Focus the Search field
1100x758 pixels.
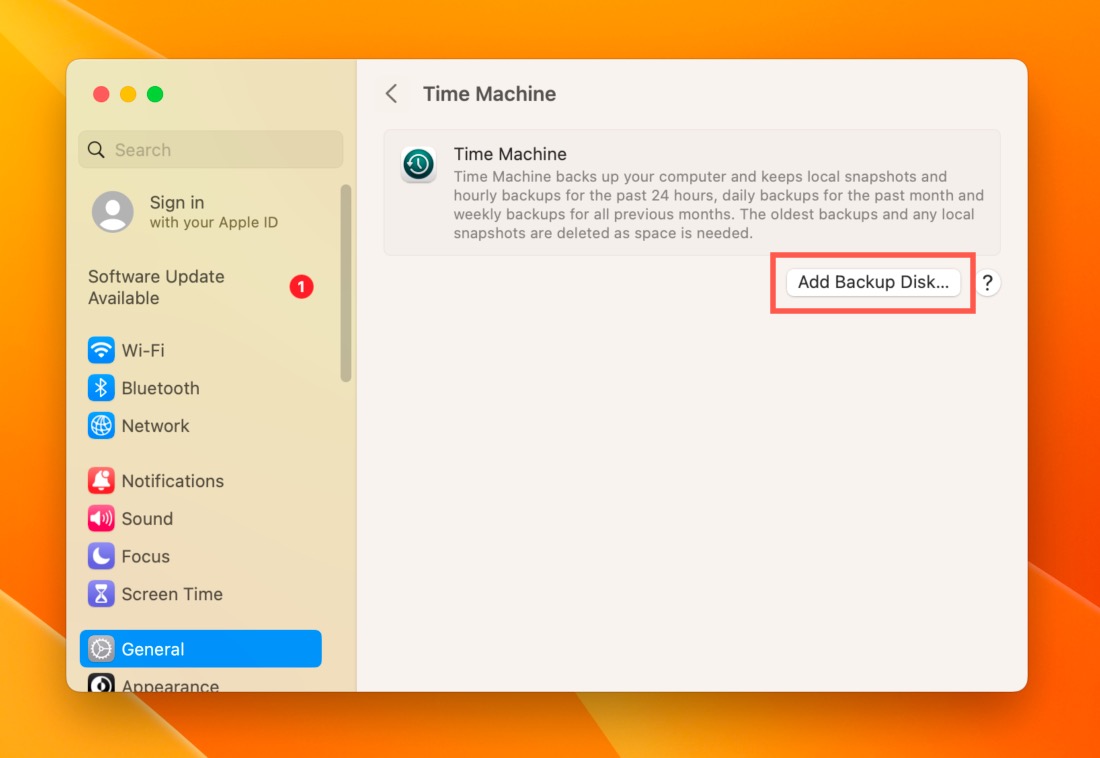click(x=210, y=149)
